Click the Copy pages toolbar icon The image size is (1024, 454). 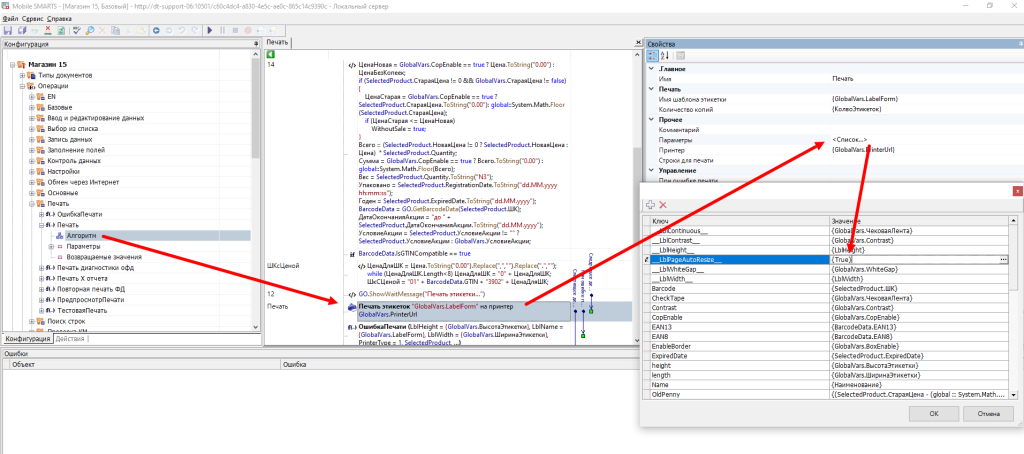pos(115,31)
